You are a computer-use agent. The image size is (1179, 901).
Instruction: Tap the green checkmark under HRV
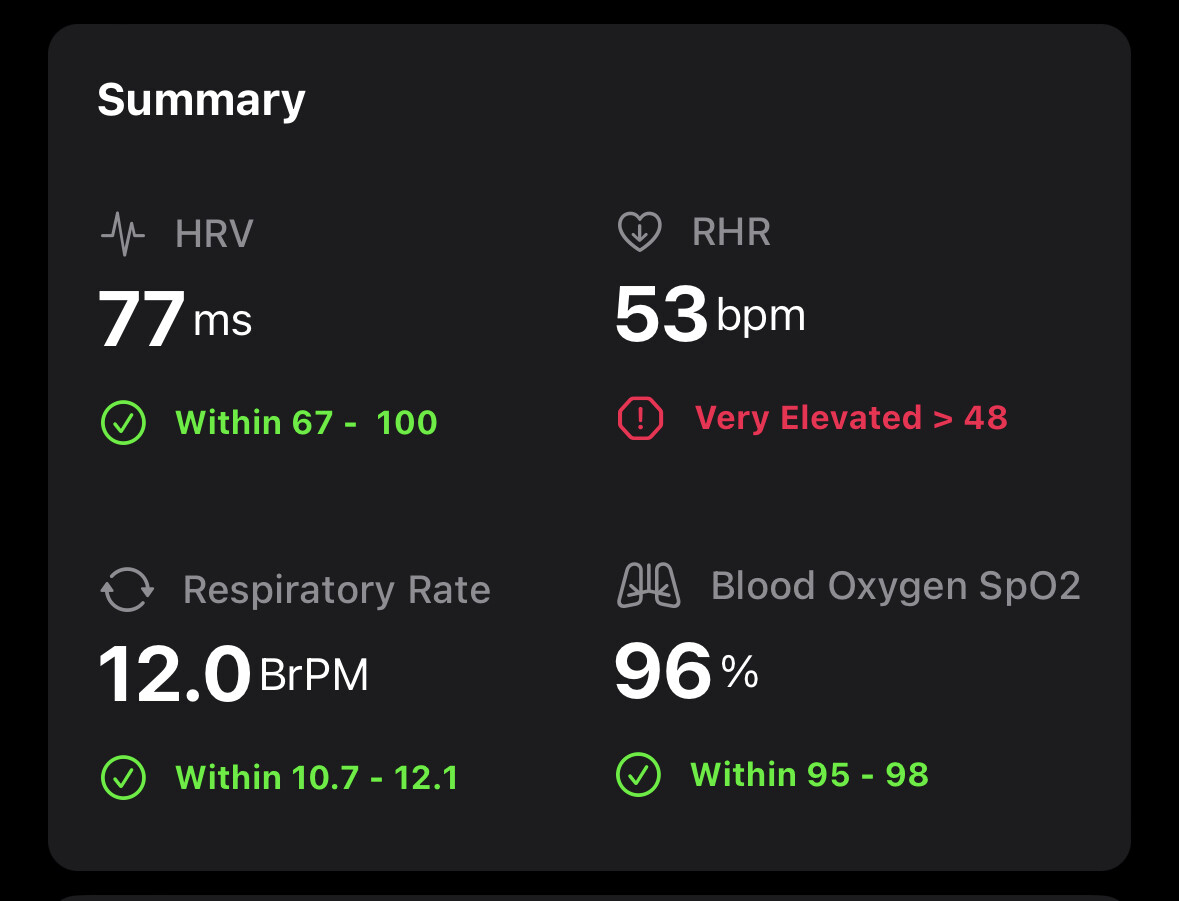123,423
